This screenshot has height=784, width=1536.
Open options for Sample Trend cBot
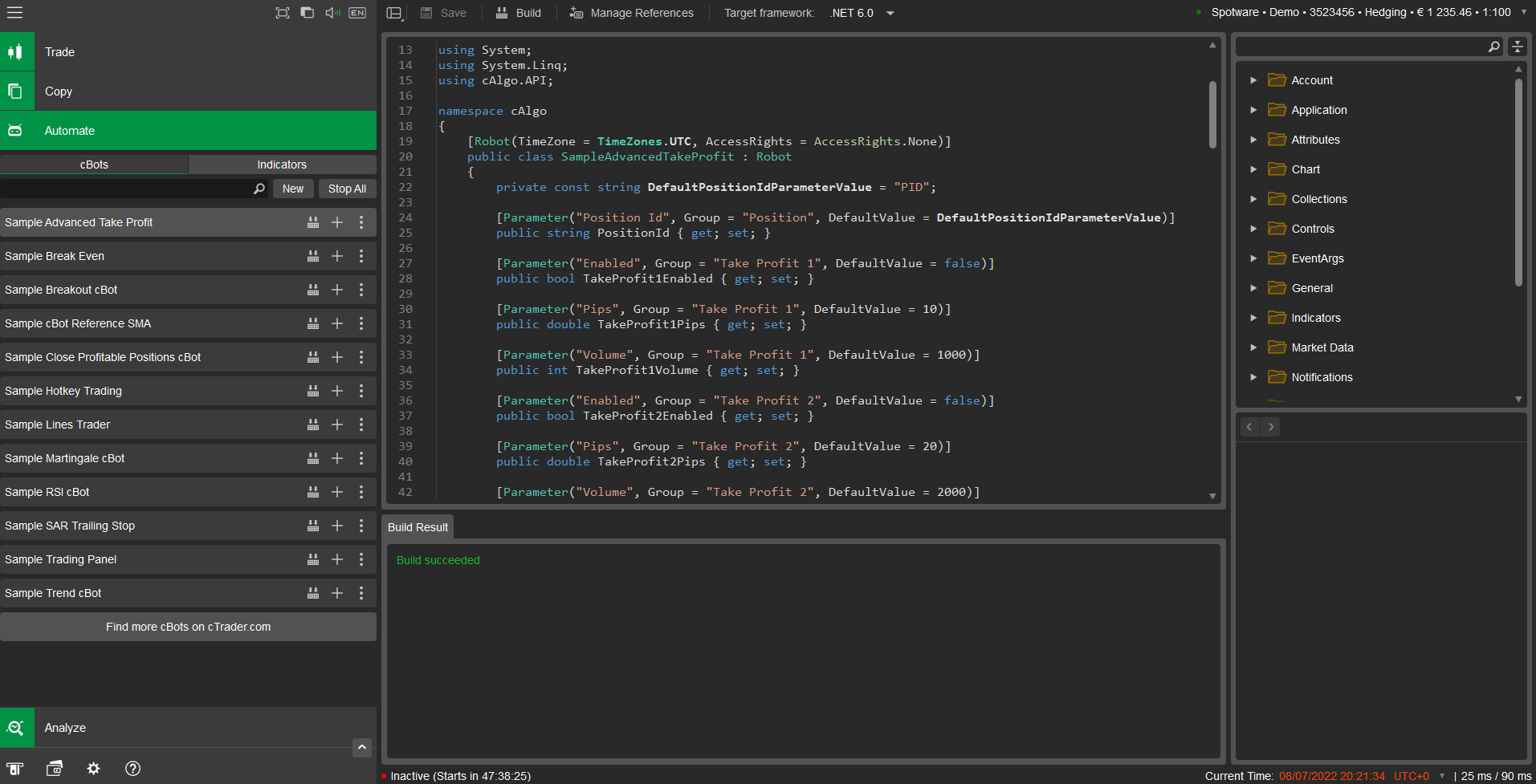click(x=361, y=593)
